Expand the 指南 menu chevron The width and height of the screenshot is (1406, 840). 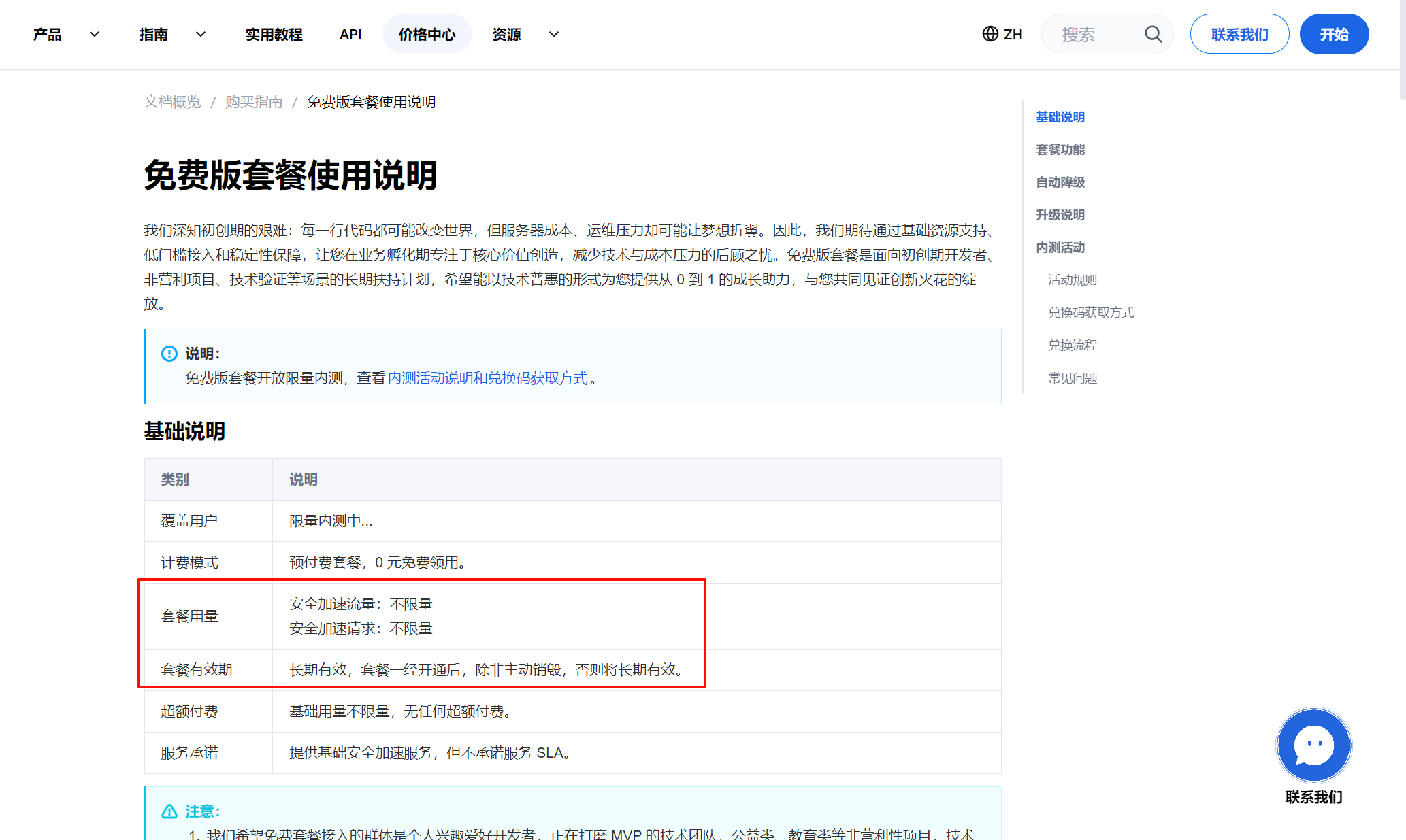[201, 34]
